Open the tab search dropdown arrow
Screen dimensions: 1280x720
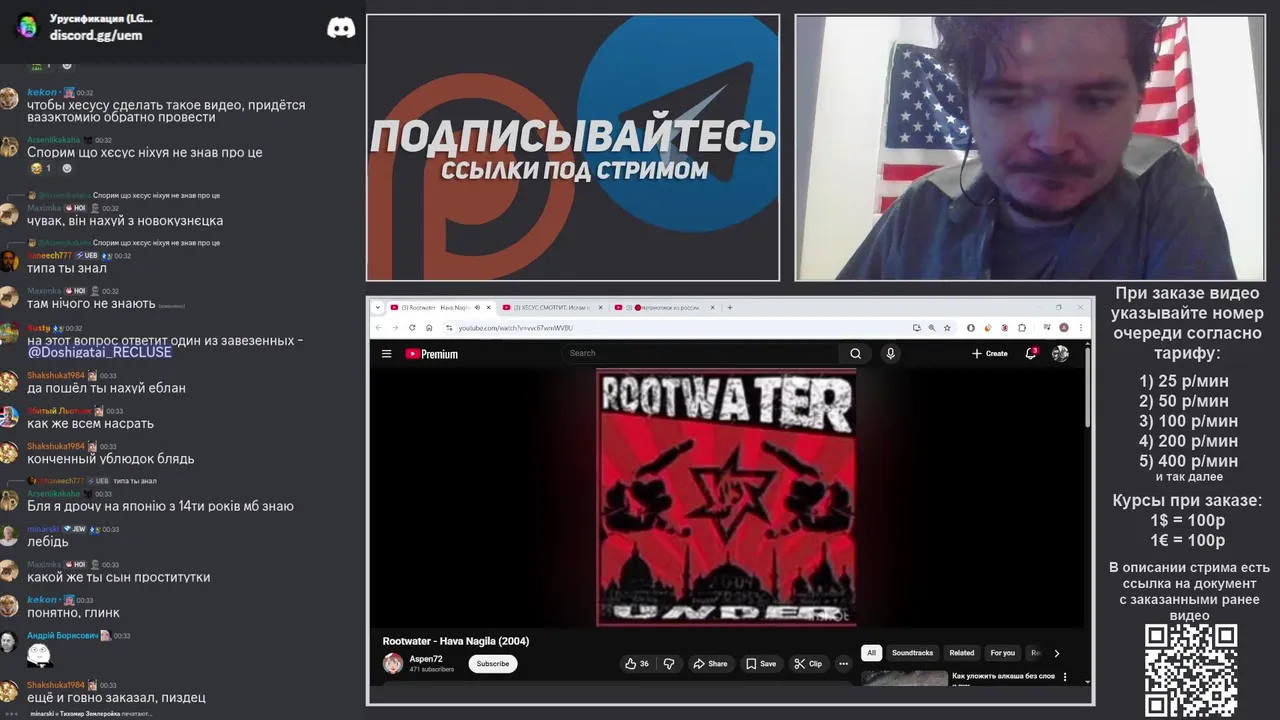[x=378, y=307]
